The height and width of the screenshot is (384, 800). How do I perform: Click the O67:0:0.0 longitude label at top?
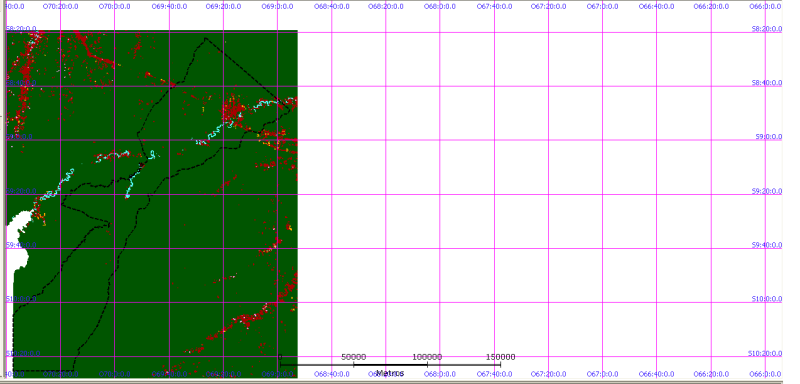603,7
